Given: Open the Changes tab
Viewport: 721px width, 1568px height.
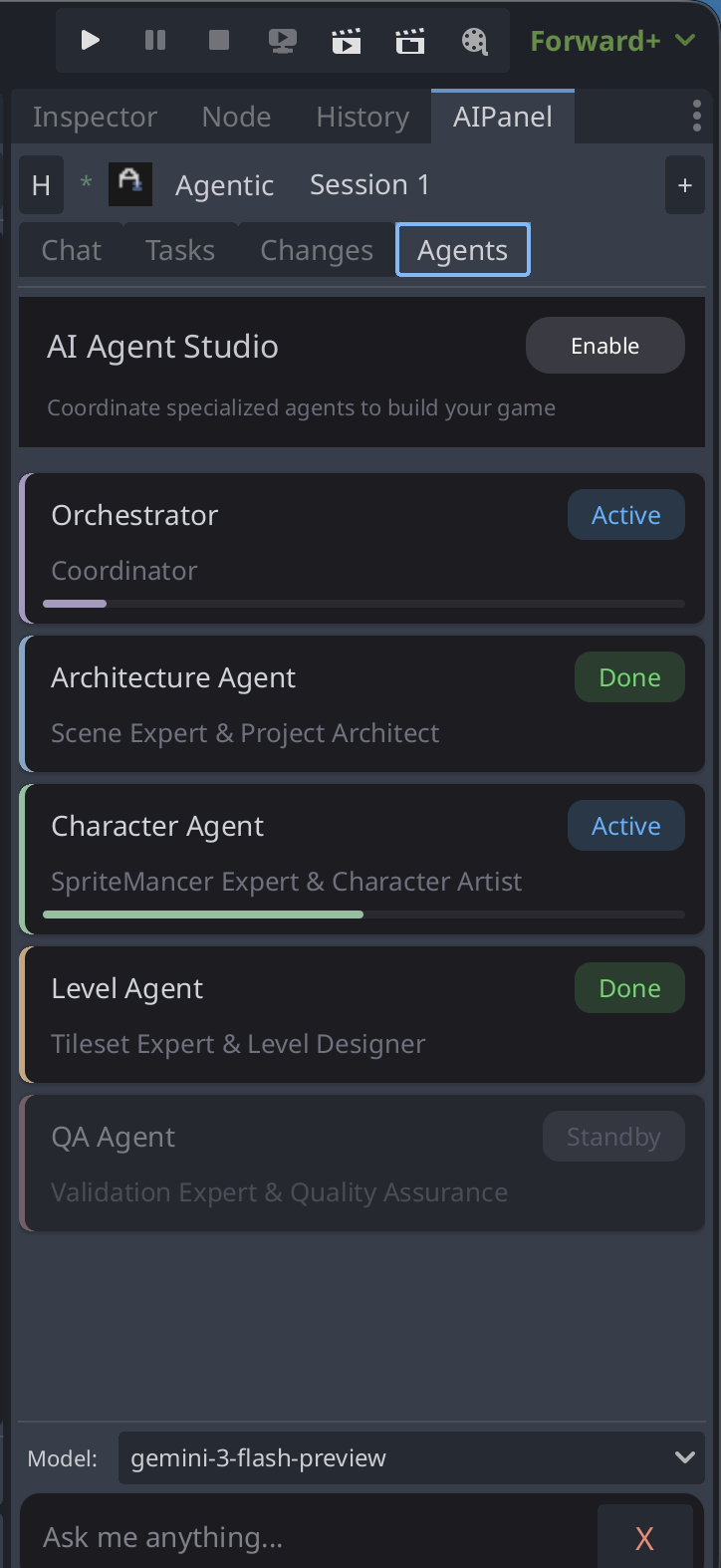Looking at the screenshot, I should point(317,250).
